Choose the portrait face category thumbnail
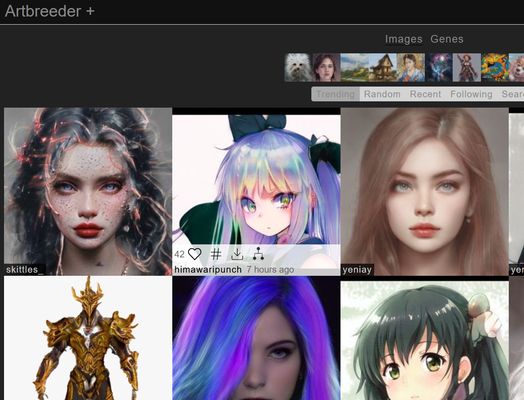The height and width of the screenshot is (400, 524). pyautogui.click(x=326, y=68)
